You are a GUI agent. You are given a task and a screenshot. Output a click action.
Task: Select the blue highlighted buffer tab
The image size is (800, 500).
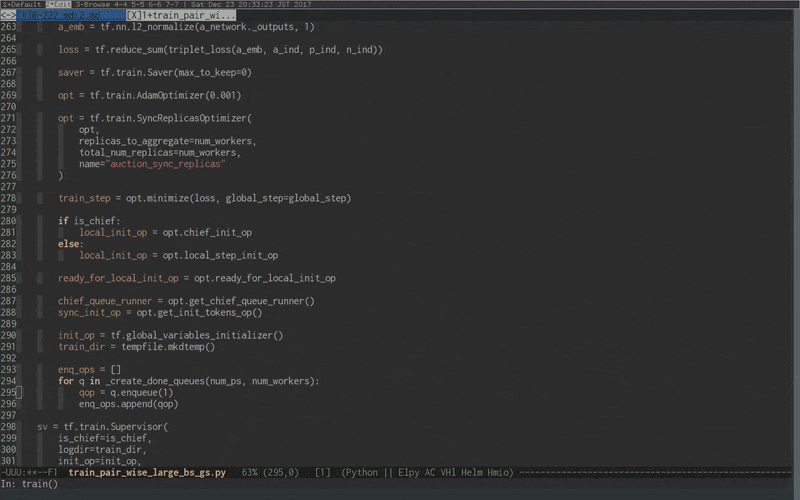tap(71, 15)
